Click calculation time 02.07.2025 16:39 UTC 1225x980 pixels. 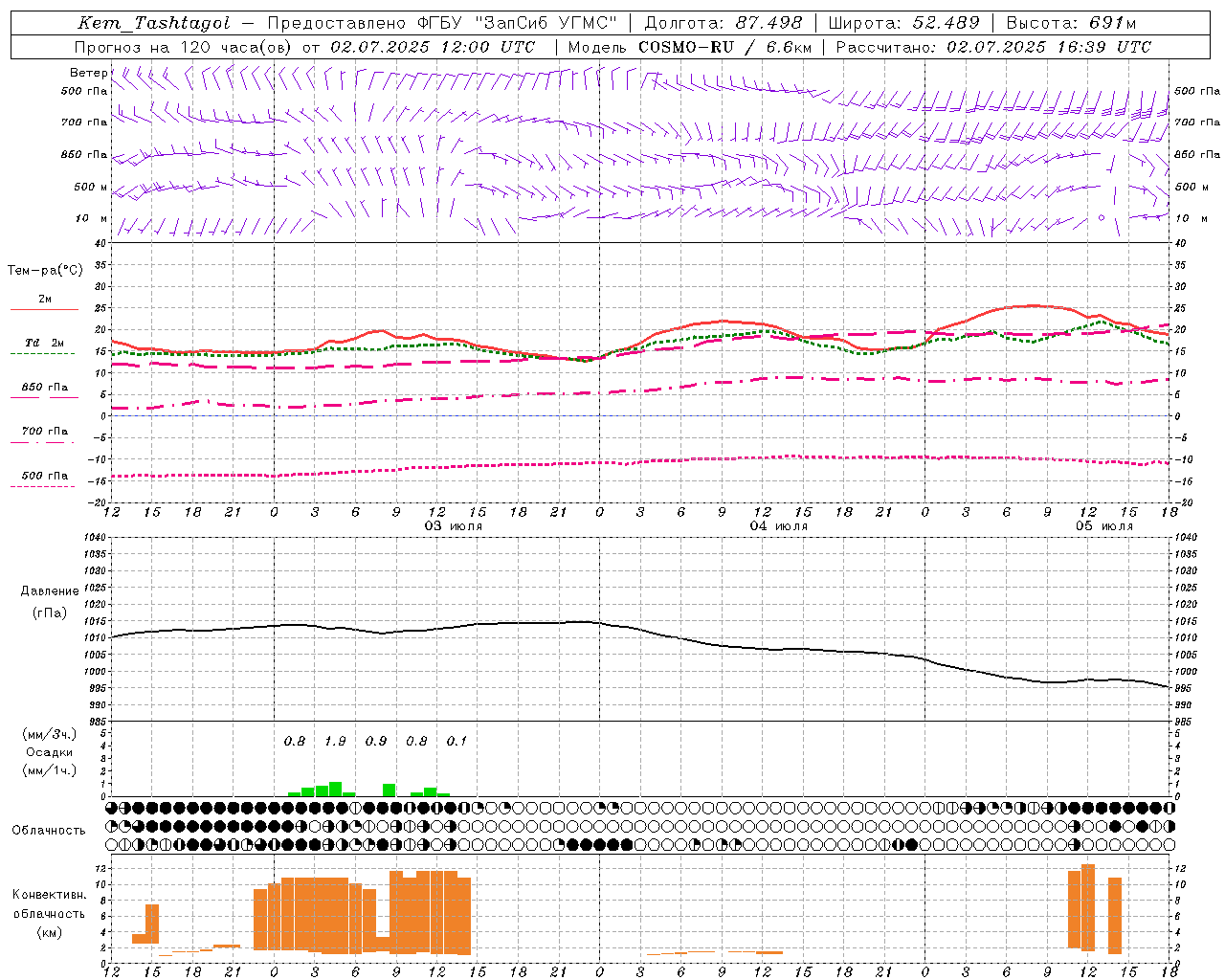(1049, 47)
